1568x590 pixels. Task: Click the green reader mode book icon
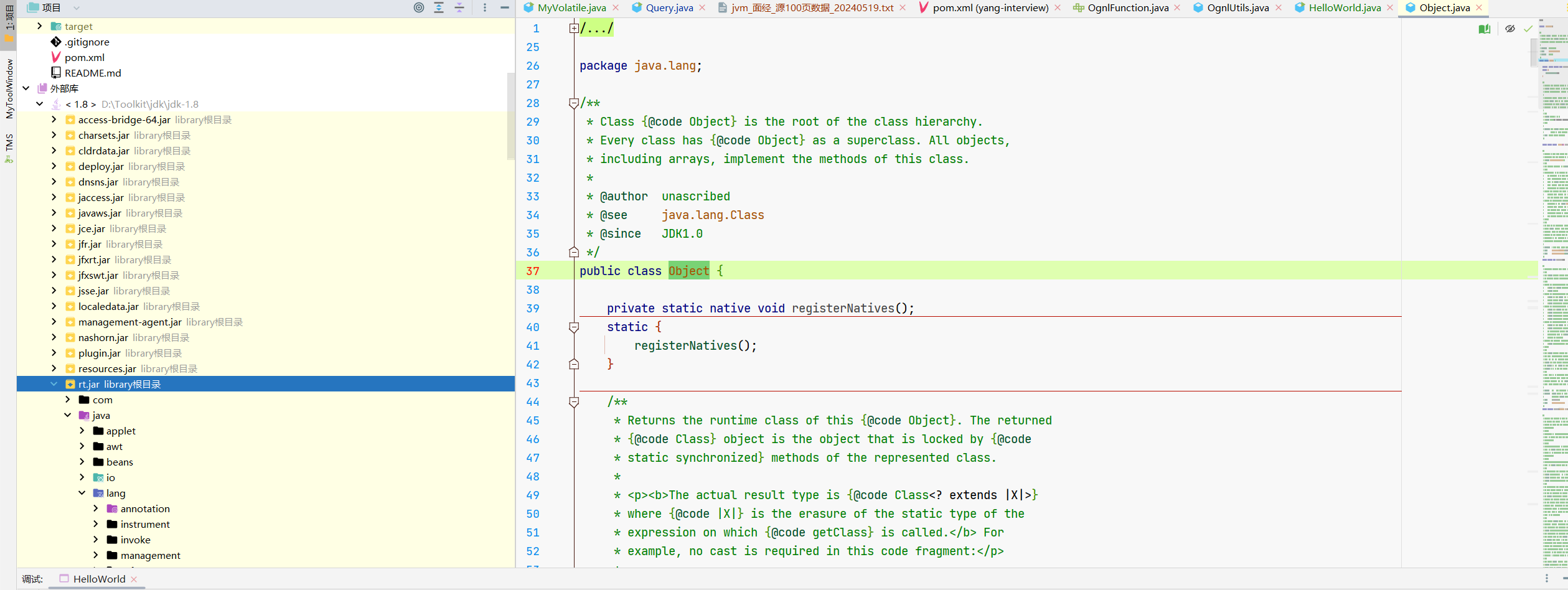pos(1485,29)
